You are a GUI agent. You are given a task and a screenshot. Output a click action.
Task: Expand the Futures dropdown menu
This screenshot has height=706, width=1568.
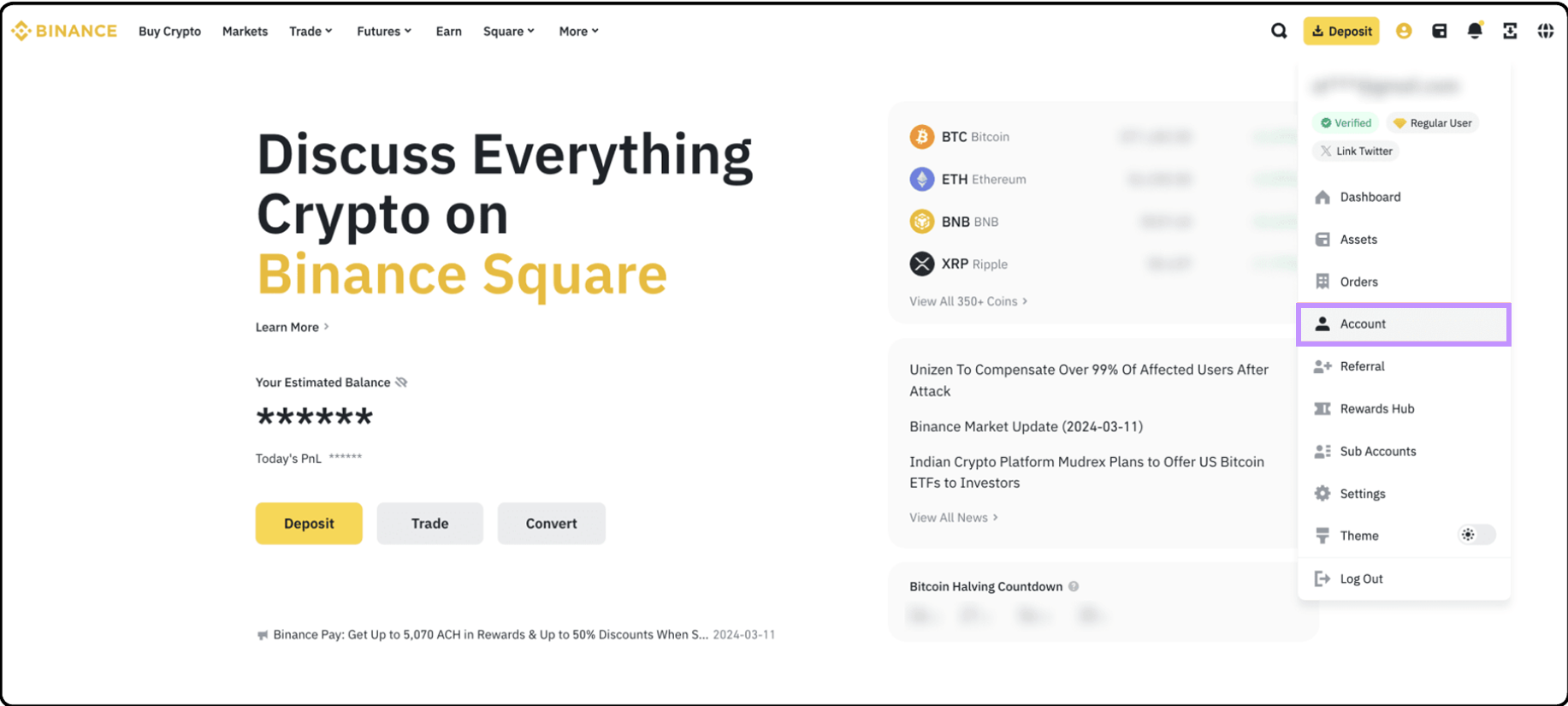384,31
